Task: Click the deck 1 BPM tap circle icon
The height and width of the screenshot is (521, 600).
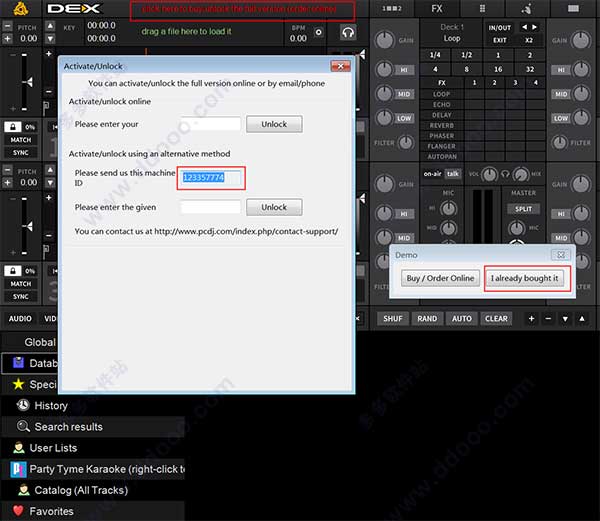Action: [x=318, y=33]
